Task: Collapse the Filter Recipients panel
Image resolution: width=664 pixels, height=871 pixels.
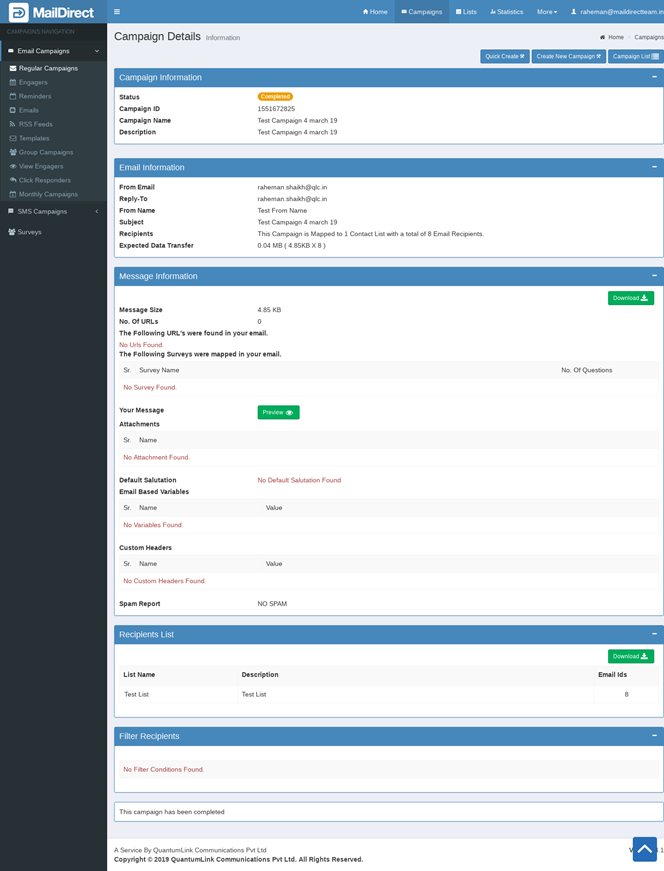Action: pyautogui.click(x=654, y=736)
